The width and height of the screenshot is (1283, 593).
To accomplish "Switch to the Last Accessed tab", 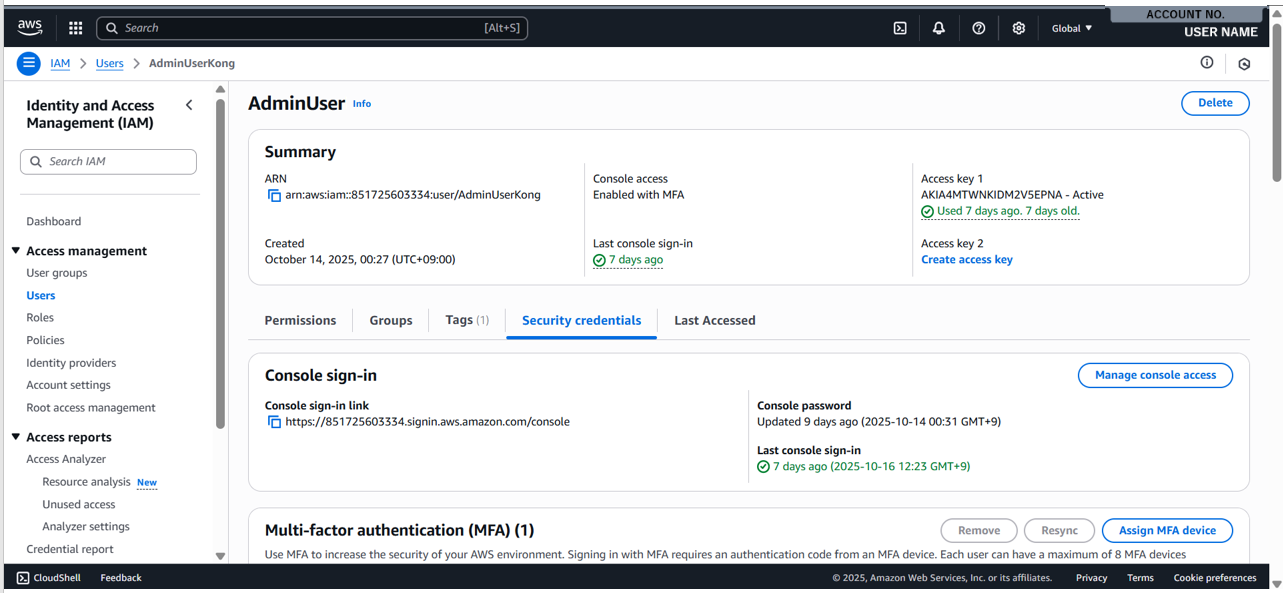I will coord(714,321).
